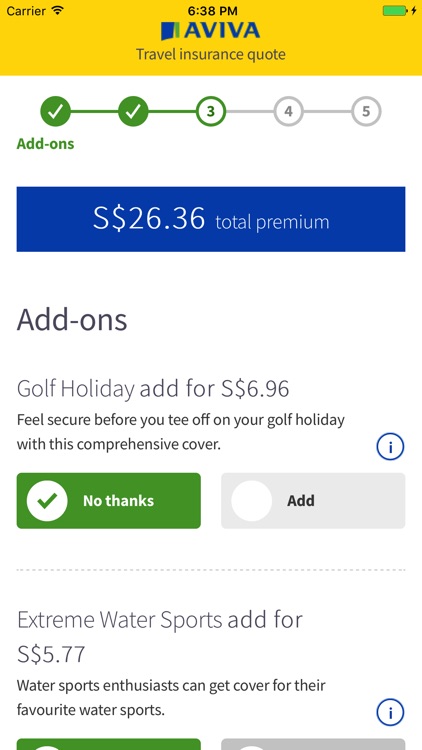Select No thanks for Extreme Water Sports
Image resolution: width=422 pixels, height=750 pixels.
point(109,744)
